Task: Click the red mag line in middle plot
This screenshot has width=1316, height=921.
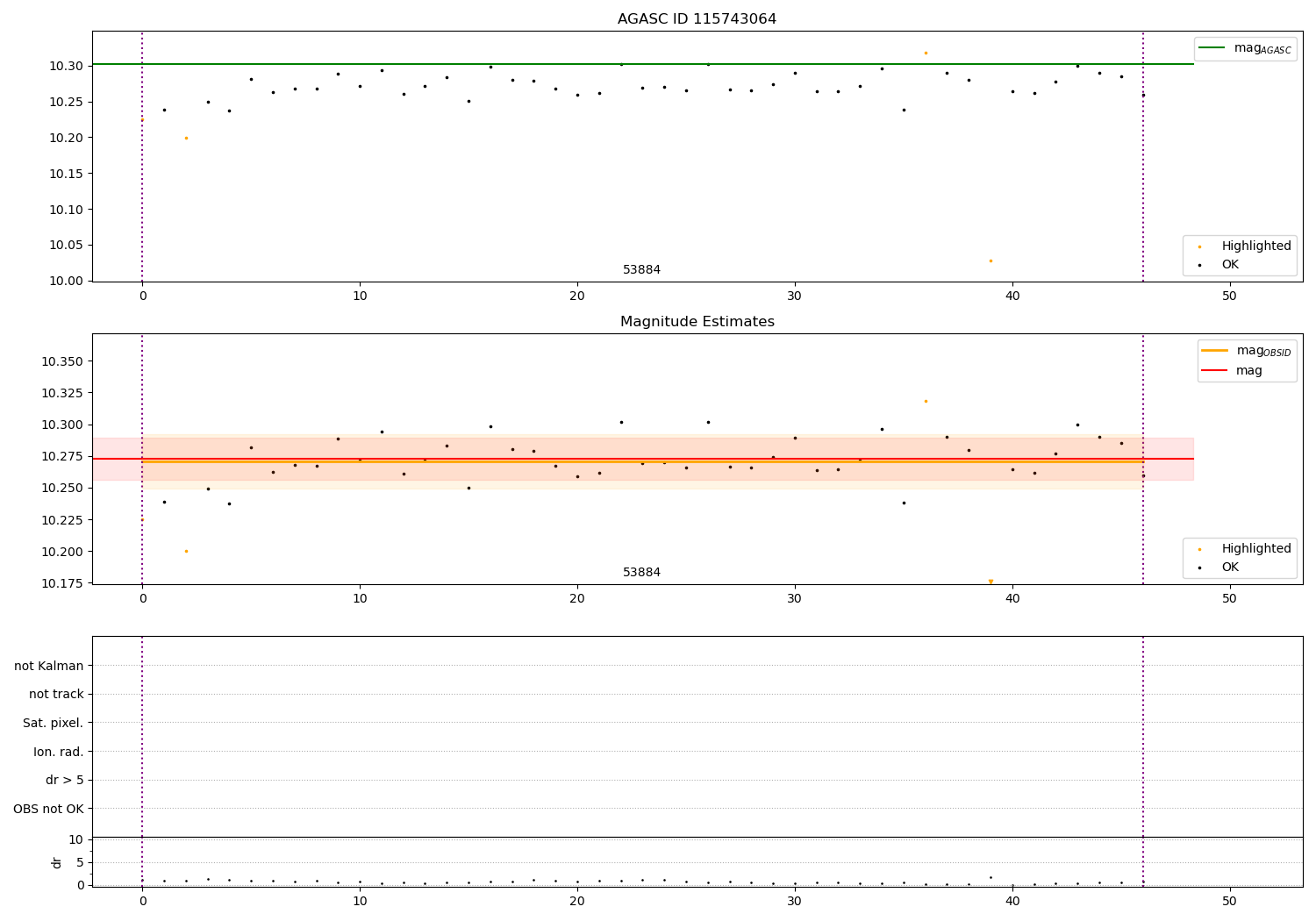Action: pos(643,459)
